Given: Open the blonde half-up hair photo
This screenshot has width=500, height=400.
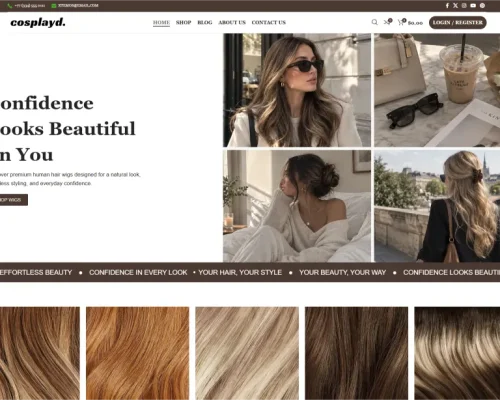Looking at the screenshot, I should (x=437, y=206).
